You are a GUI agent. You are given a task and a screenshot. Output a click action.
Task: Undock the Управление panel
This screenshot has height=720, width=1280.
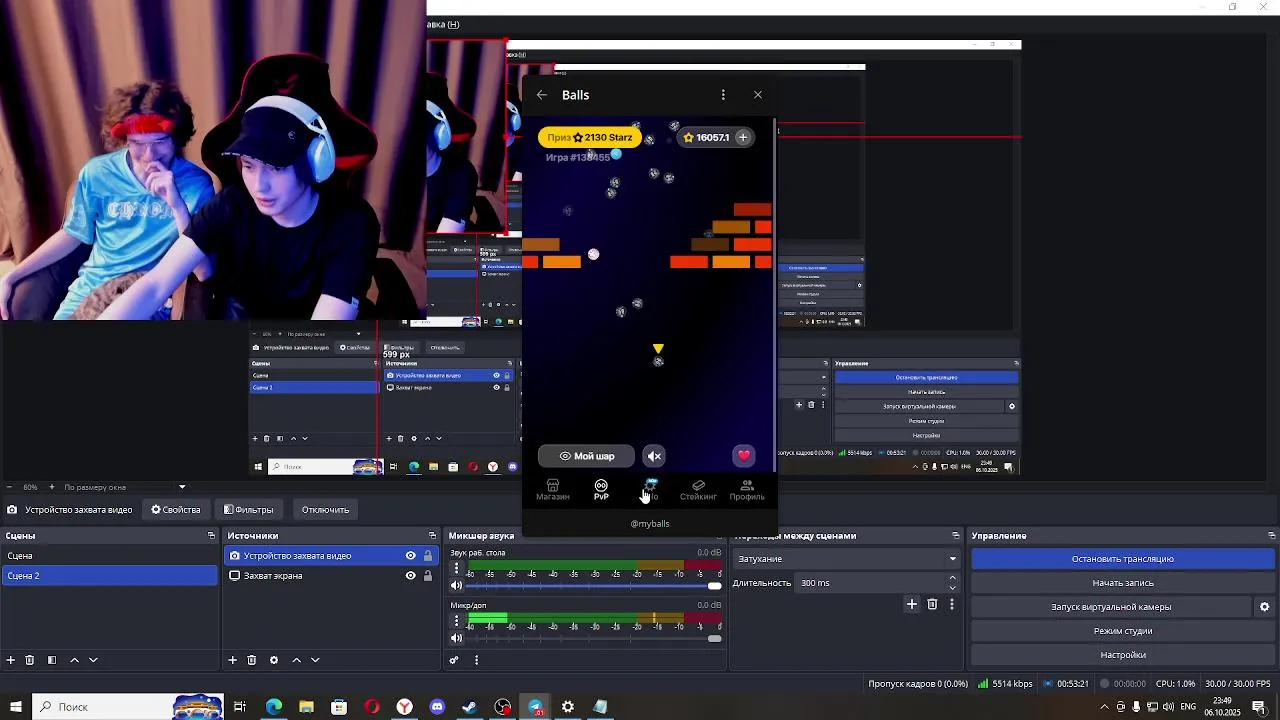coord(1271,536)
